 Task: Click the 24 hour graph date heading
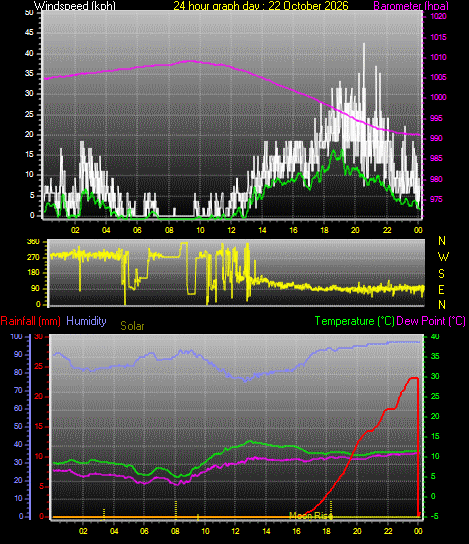click(x=261, y=6)
